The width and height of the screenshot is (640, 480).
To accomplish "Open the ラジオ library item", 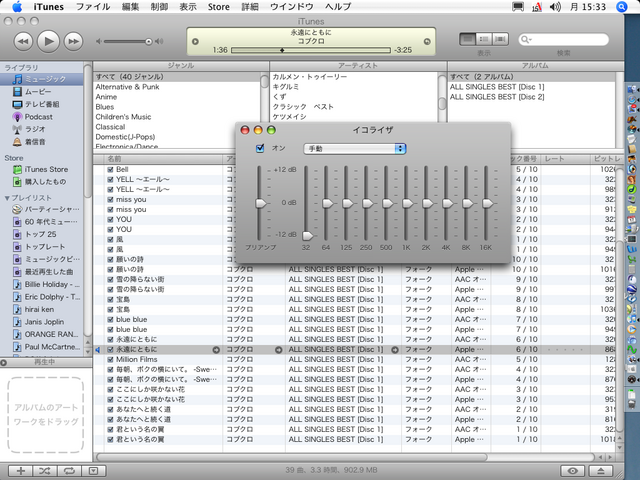I will click(x=41, y=129).
